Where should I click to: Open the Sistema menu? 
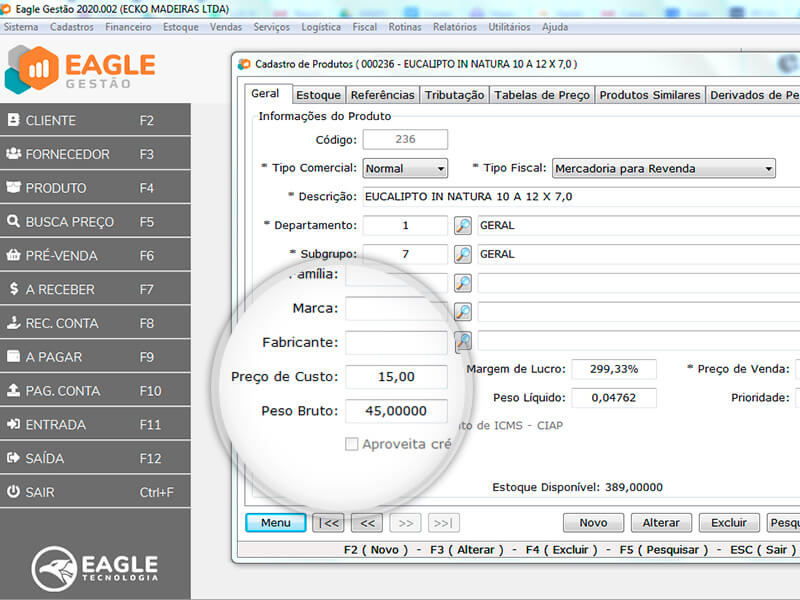coord(21,27)
